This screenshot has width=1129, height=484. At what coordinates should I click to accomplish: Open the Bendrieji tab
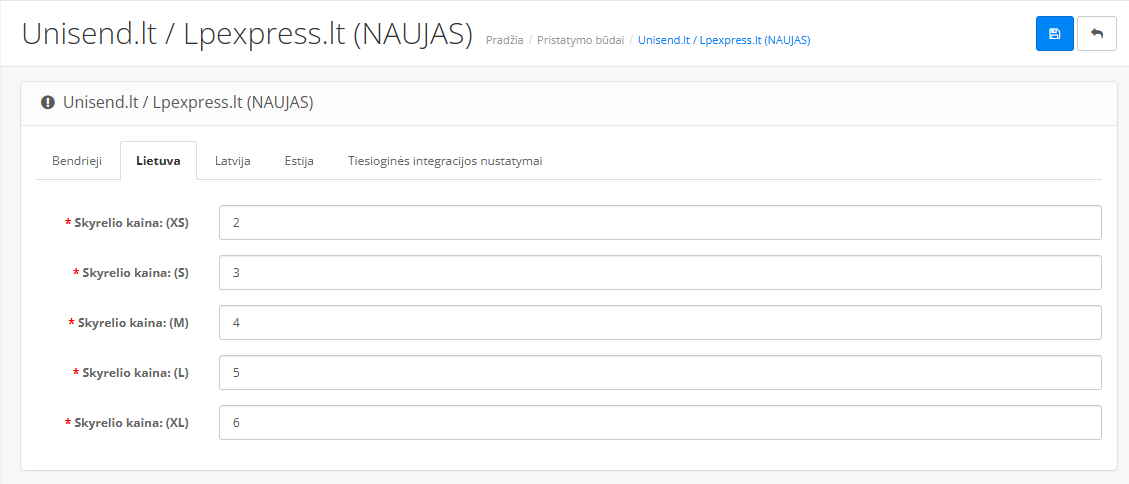pyautogui.click(x=77, y=161)
